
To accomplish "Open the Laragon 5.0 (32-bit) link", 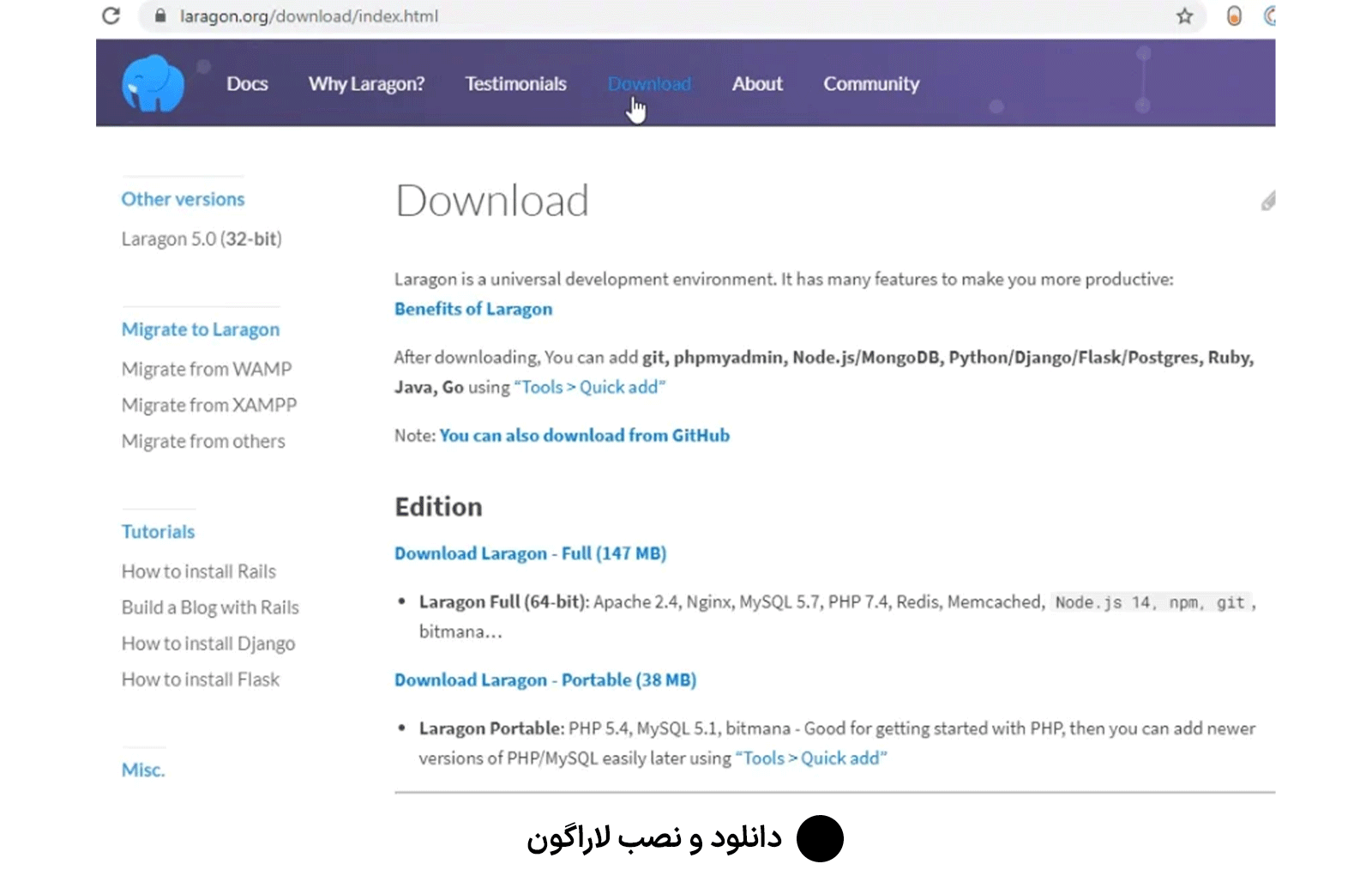I will pyautogui.click(x=202, y=239).
